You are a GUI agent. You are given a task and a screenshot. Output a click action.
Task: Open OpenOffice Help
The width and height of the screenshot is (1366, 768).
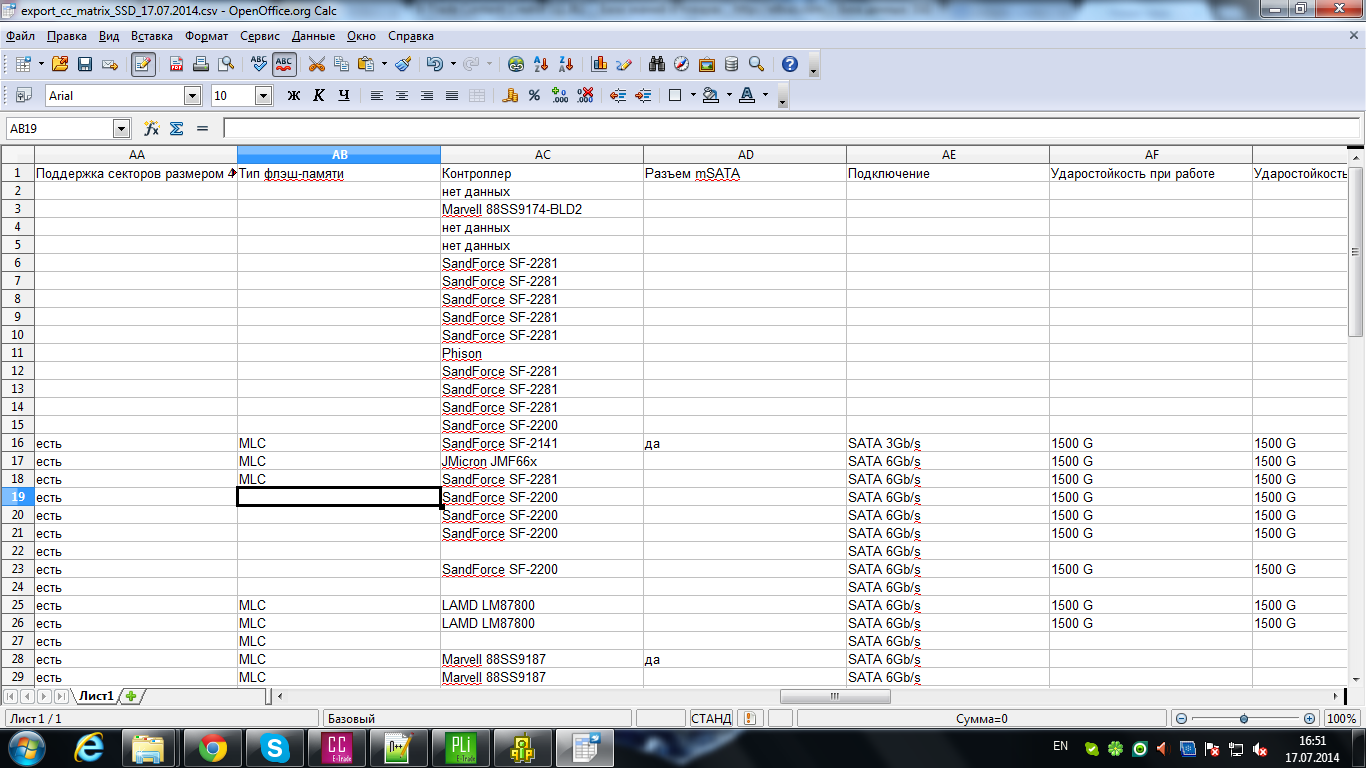(x=790, y=64)
